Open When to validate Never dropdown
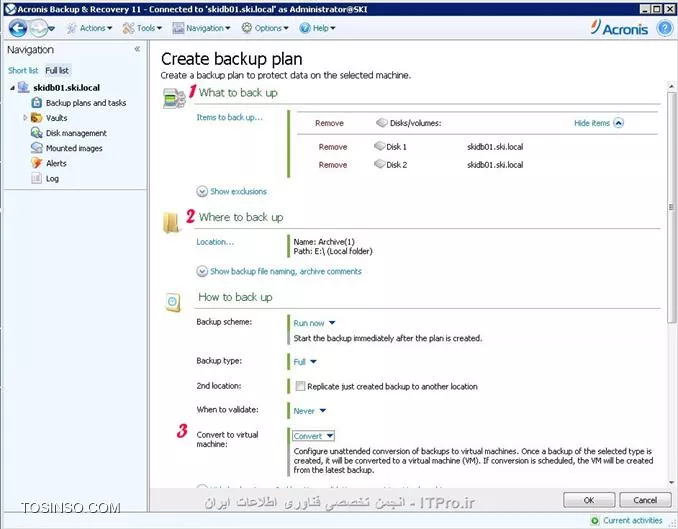This screenshot has width=678, height=529. pos(309,411)
